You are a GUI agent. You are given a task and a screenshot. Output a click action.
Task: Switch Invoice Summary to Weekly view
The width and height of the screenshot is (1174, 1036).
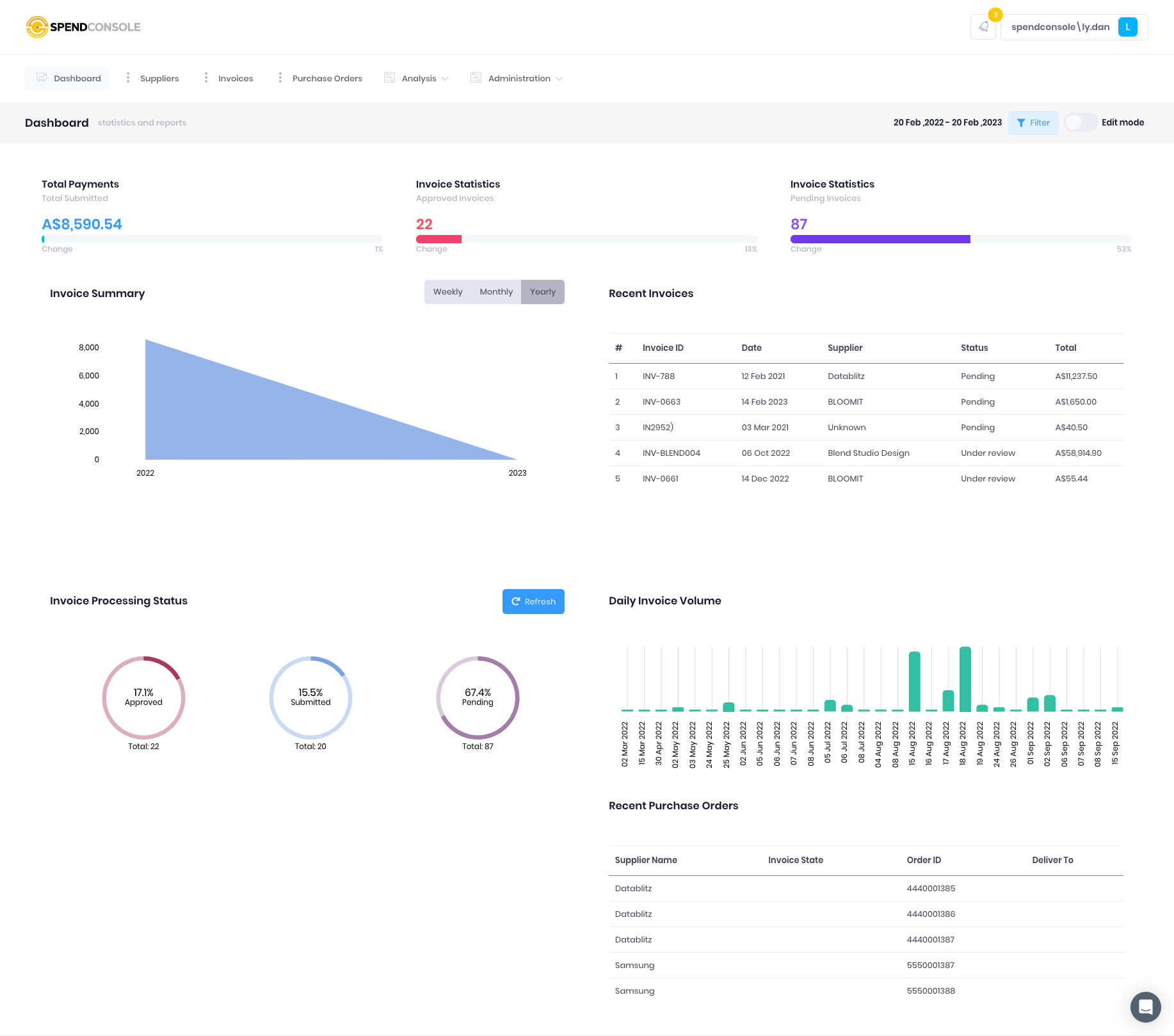[447, 291]
